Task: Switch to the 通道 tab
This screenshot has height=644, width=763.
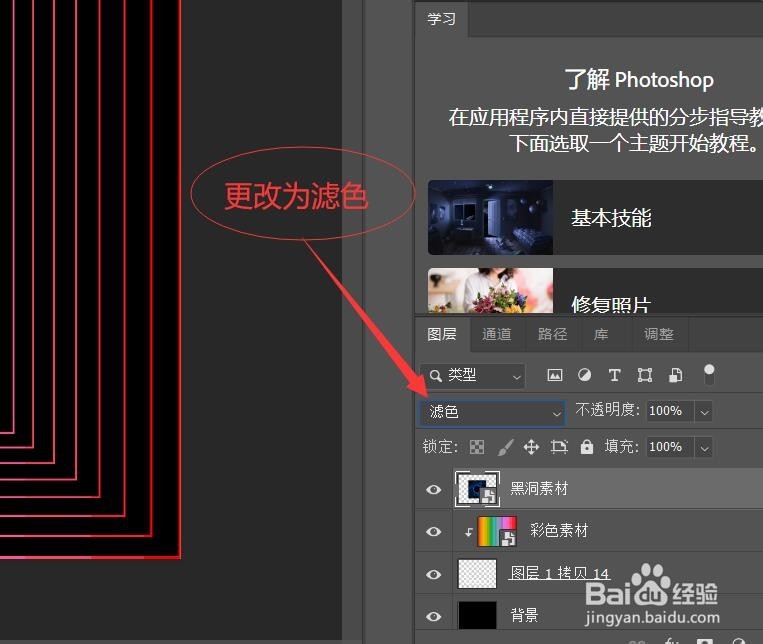Action: [x=497, y=334]
